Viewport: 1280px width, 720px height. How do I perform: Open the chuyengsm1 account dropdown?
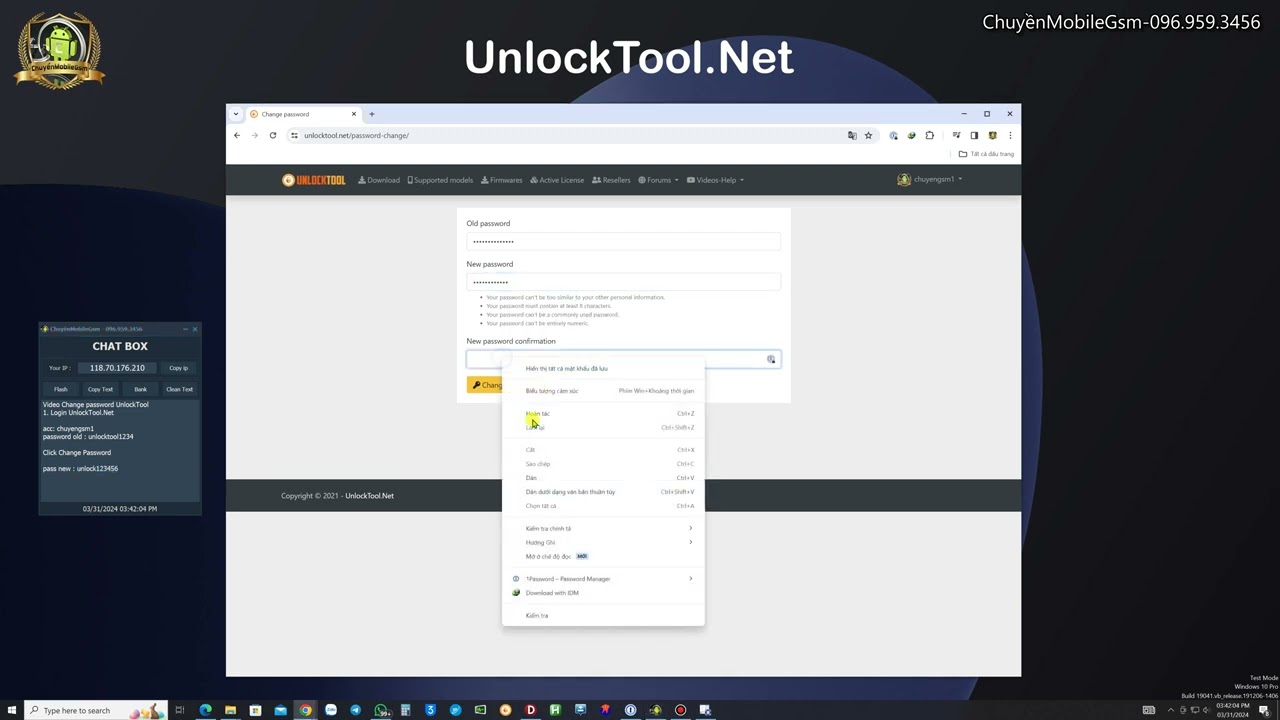click(x=930, y=179)
